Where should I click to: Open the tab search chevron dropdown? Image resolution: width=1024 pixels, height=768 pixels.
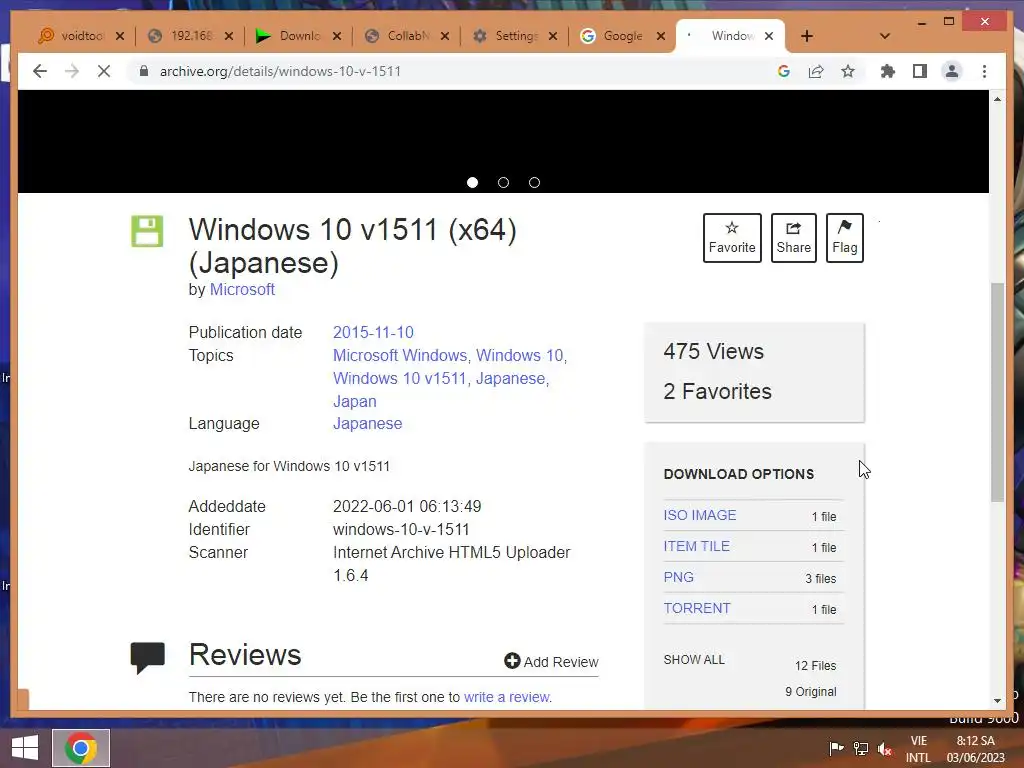coord(884,36)
